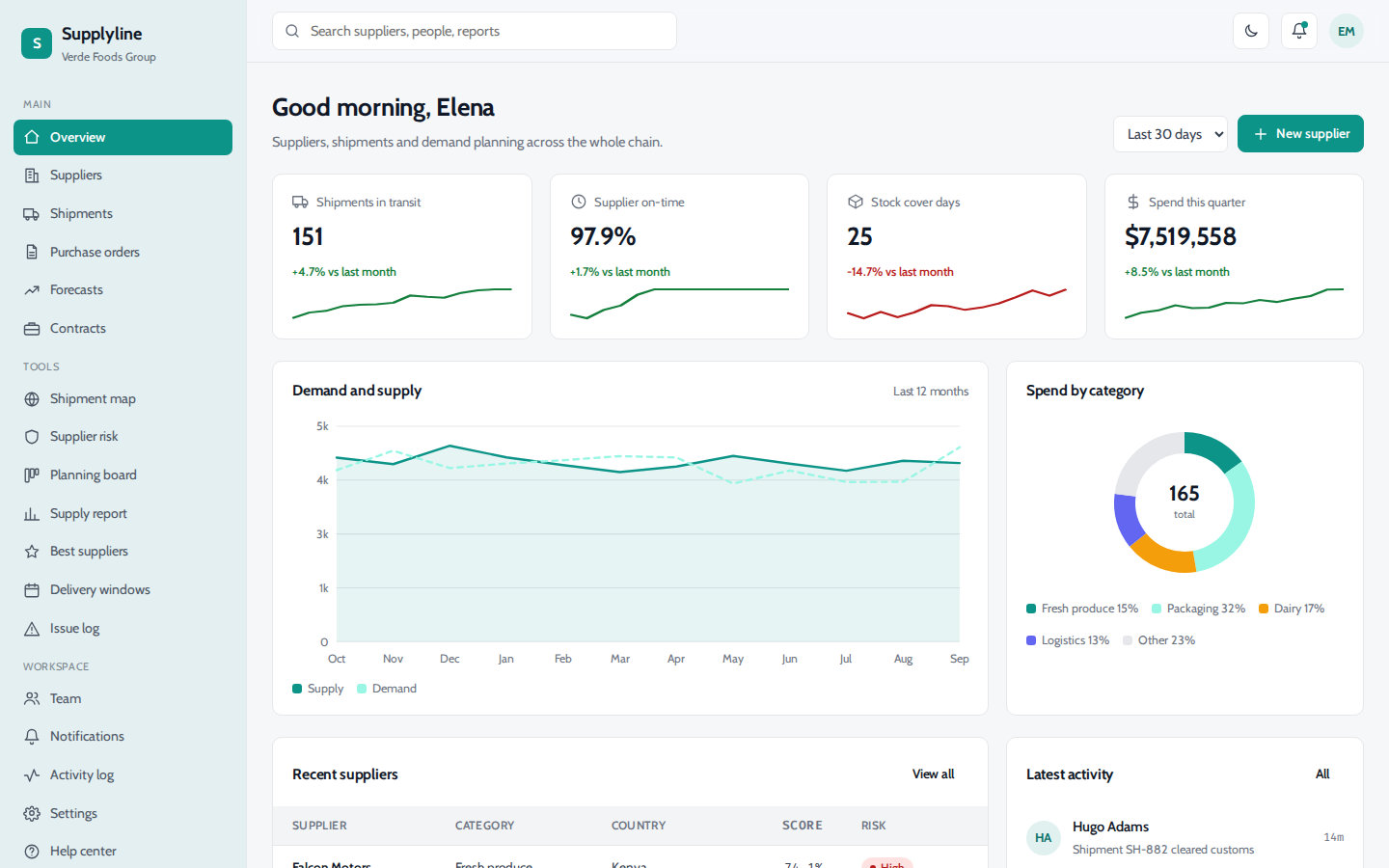Click the Other 23% legend entry

[1159, 640]
